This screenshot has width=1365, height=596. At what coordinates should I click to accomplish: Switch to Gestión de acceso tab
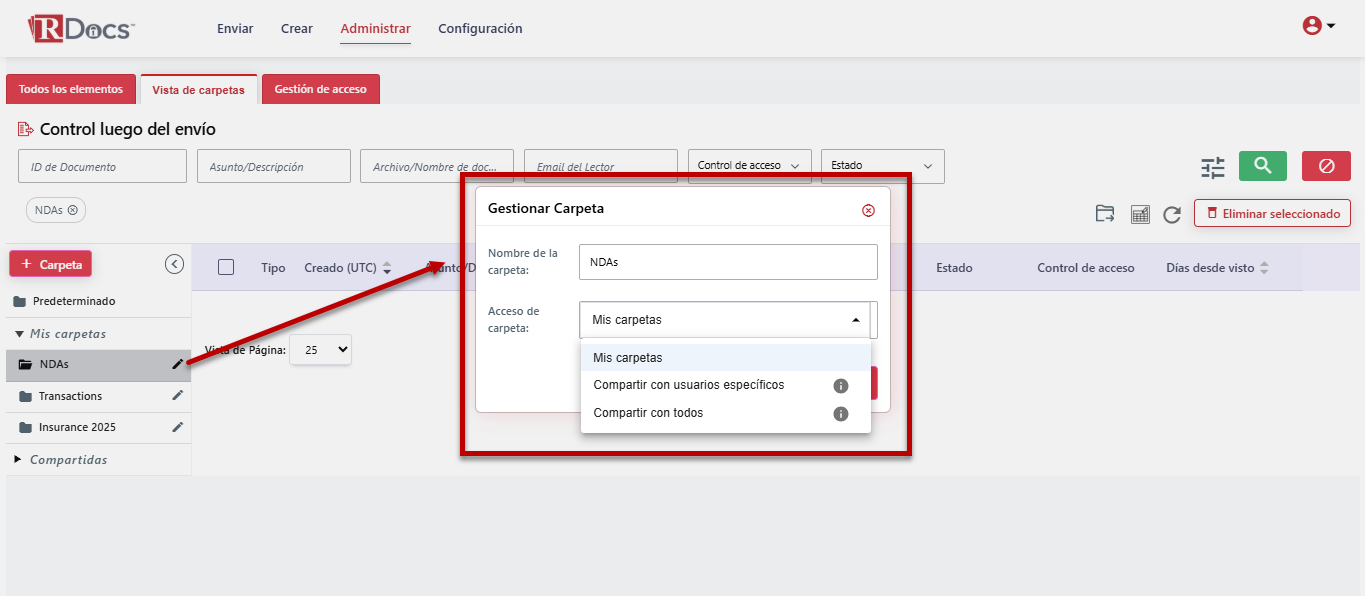pyautogui.click(x=320, y=89)
